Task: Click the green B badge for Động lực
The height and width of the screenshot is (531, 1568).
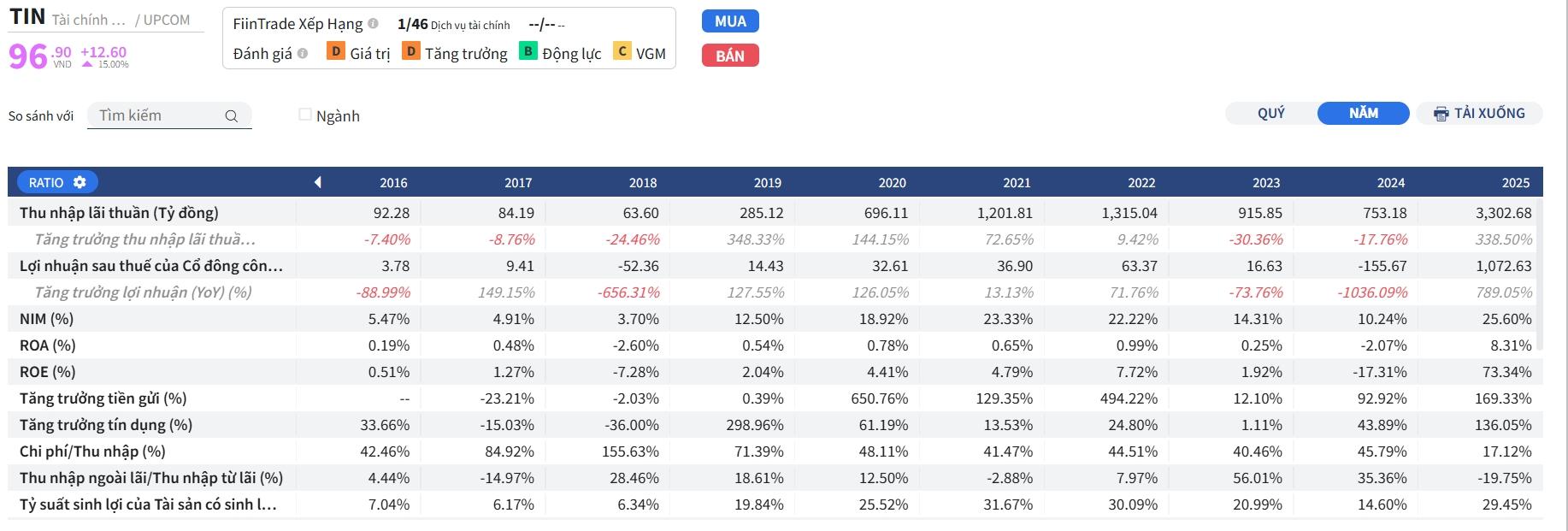Action: 528,52
